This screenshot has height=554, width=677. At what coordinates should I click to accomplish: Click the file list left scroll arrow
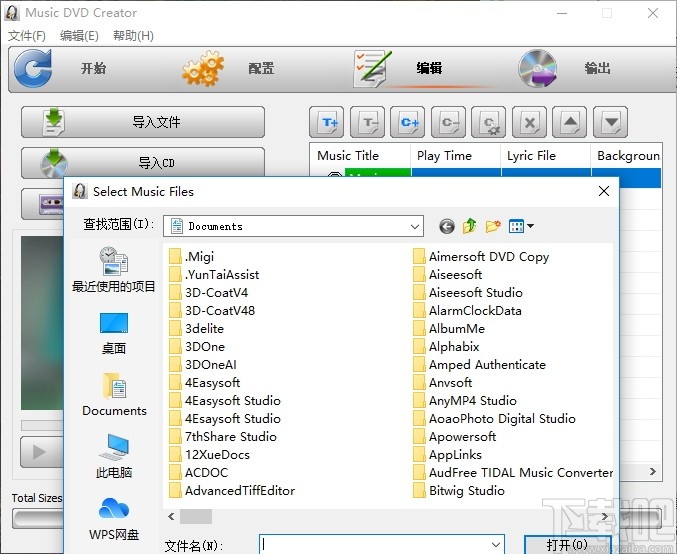pos(171,516)
